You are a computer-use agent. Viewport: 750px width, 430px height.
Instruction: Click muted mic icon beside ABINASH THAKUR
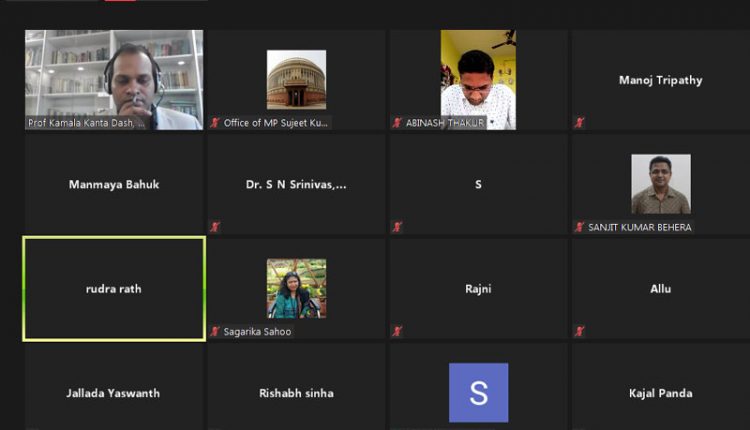[x=397, y=123]
